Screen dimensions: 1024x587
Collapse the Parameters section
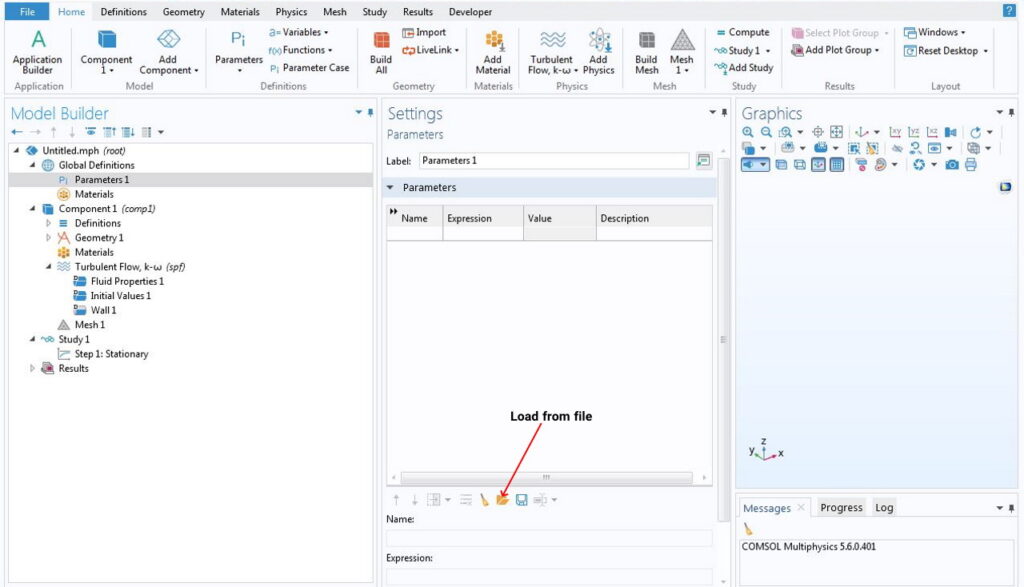coord(390,188)
